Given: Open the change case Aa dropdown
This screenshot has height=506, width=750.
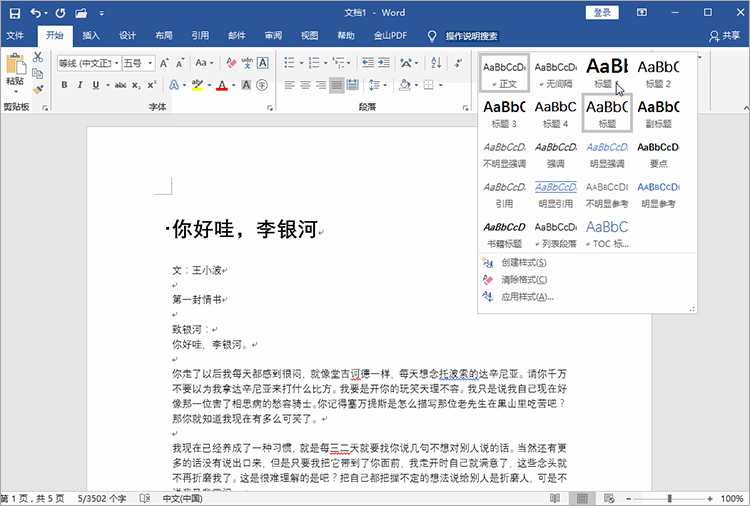Looking at the screenshot, I should (x=204, y=63).
